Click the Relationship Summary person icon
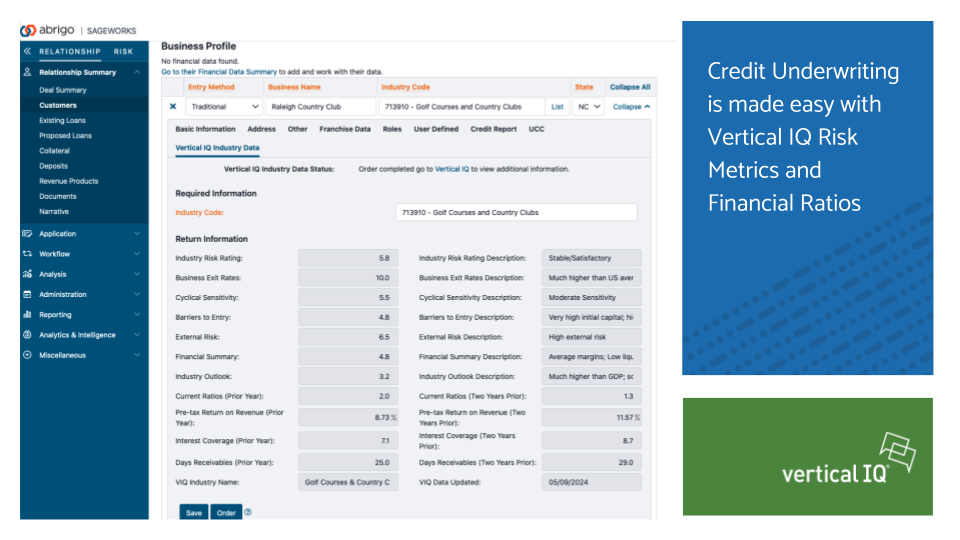 [28, 72]
